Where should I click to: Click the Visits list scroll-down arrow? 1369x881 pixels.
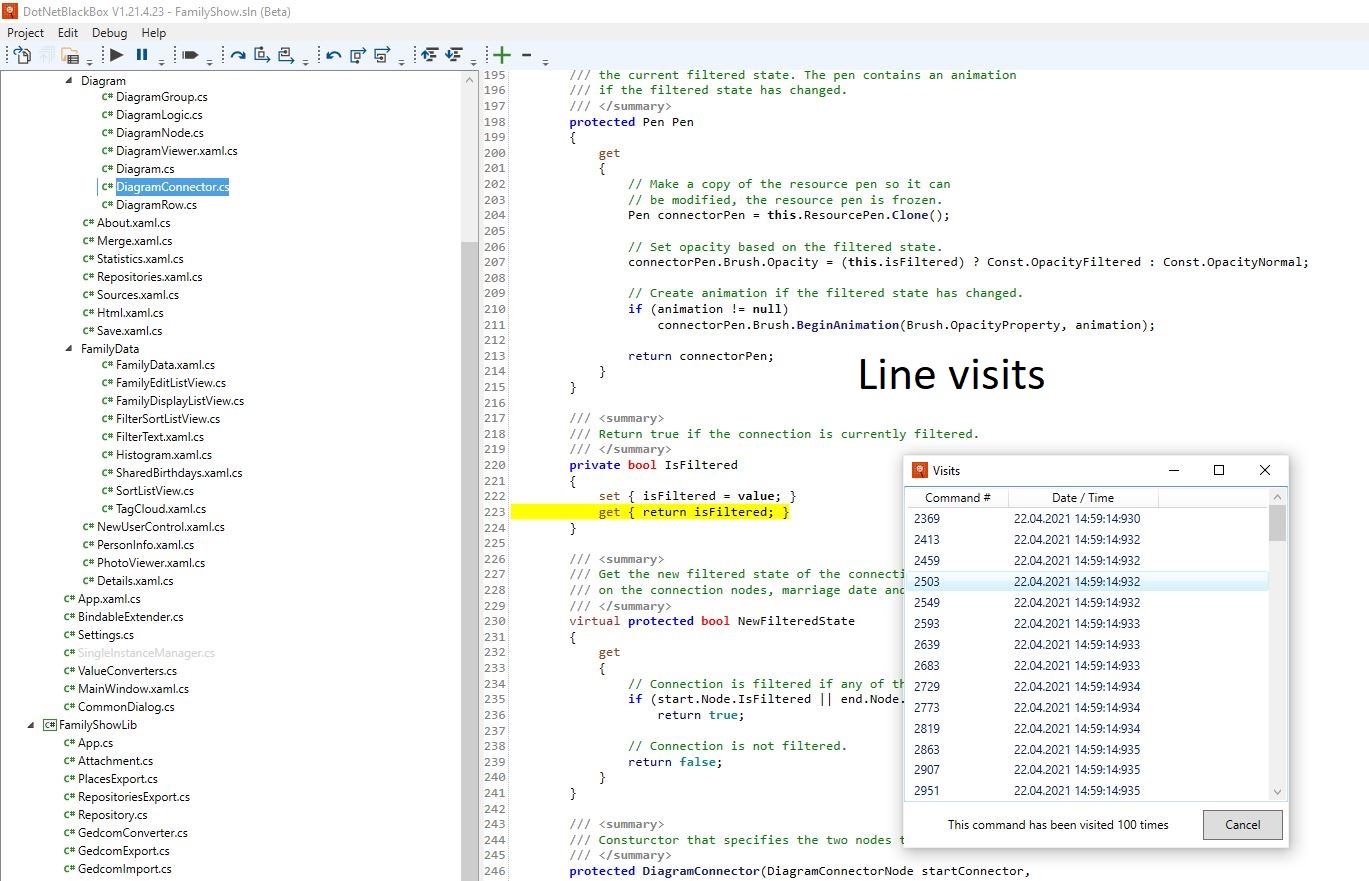[1277, 792]
